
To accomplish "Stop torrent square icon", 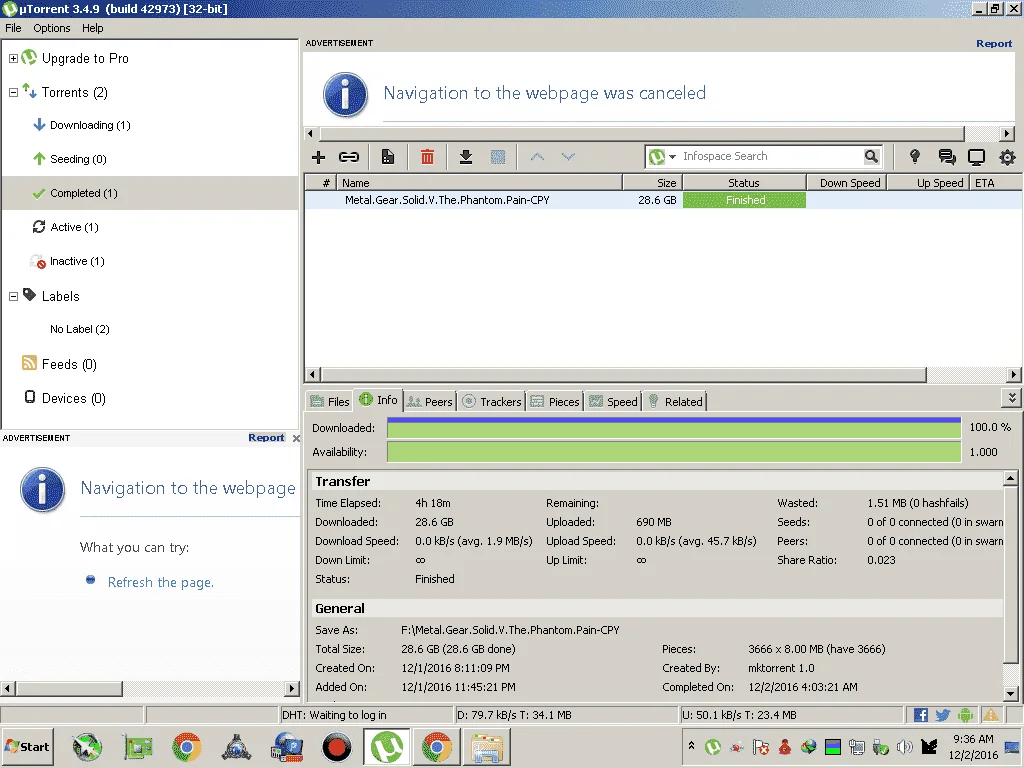I will 498,157.
